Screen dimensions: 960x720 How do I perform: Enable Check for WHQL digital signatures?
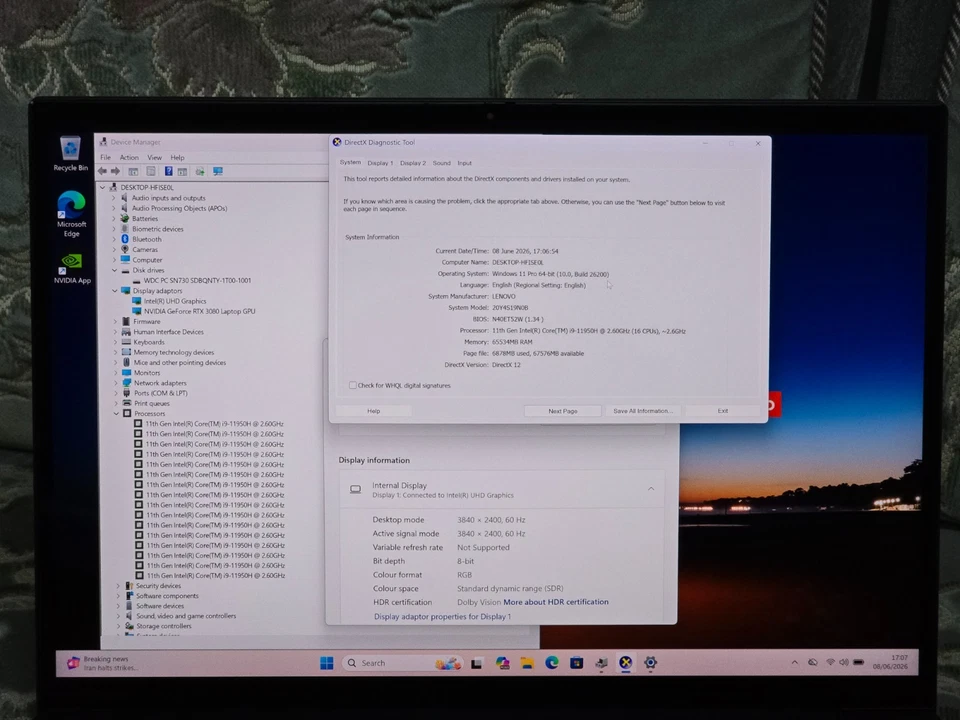click(x=353, y=385)
